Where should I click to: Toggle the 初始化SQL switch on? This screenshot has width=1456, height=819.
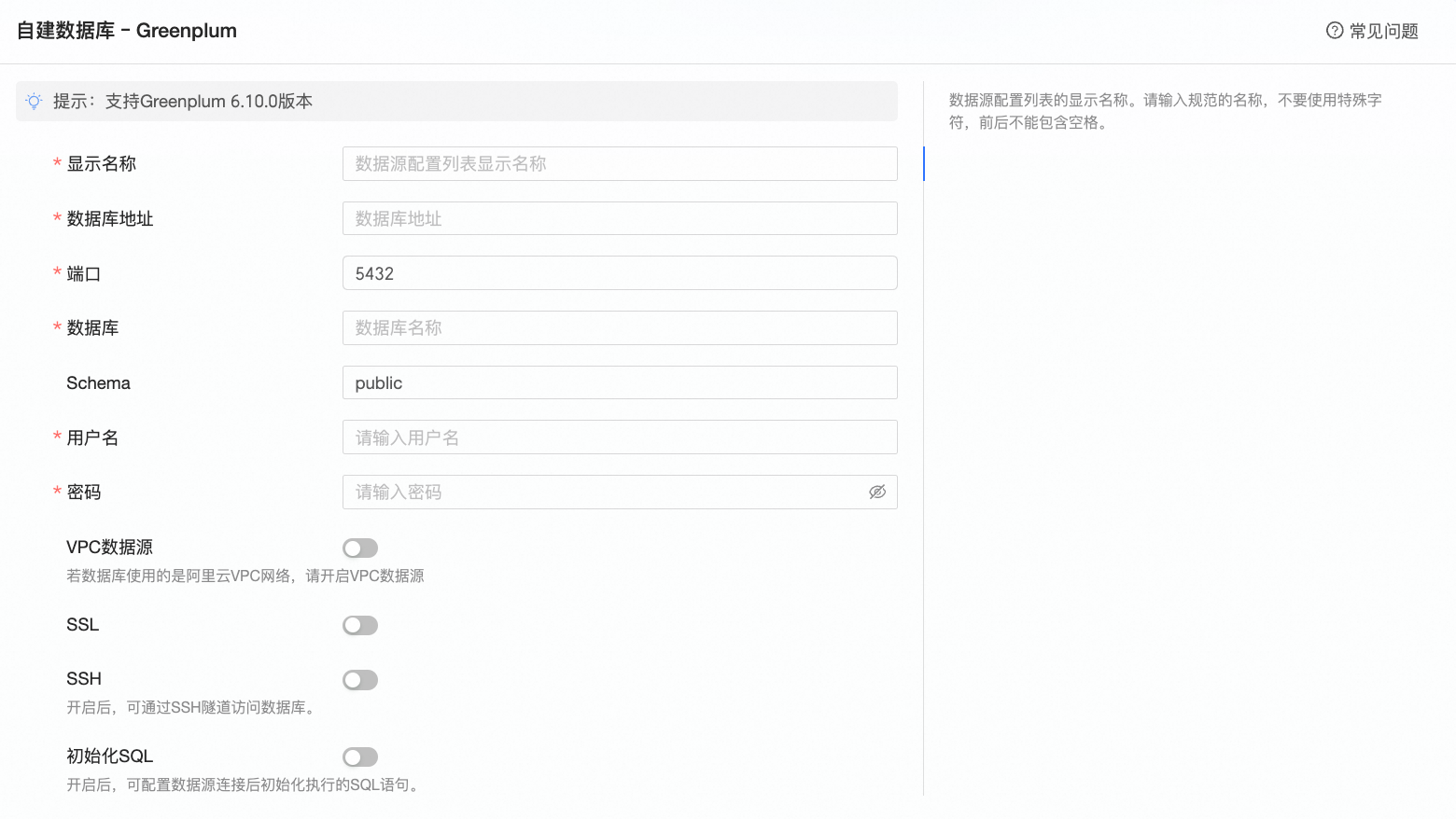click(x=360, y=757)
